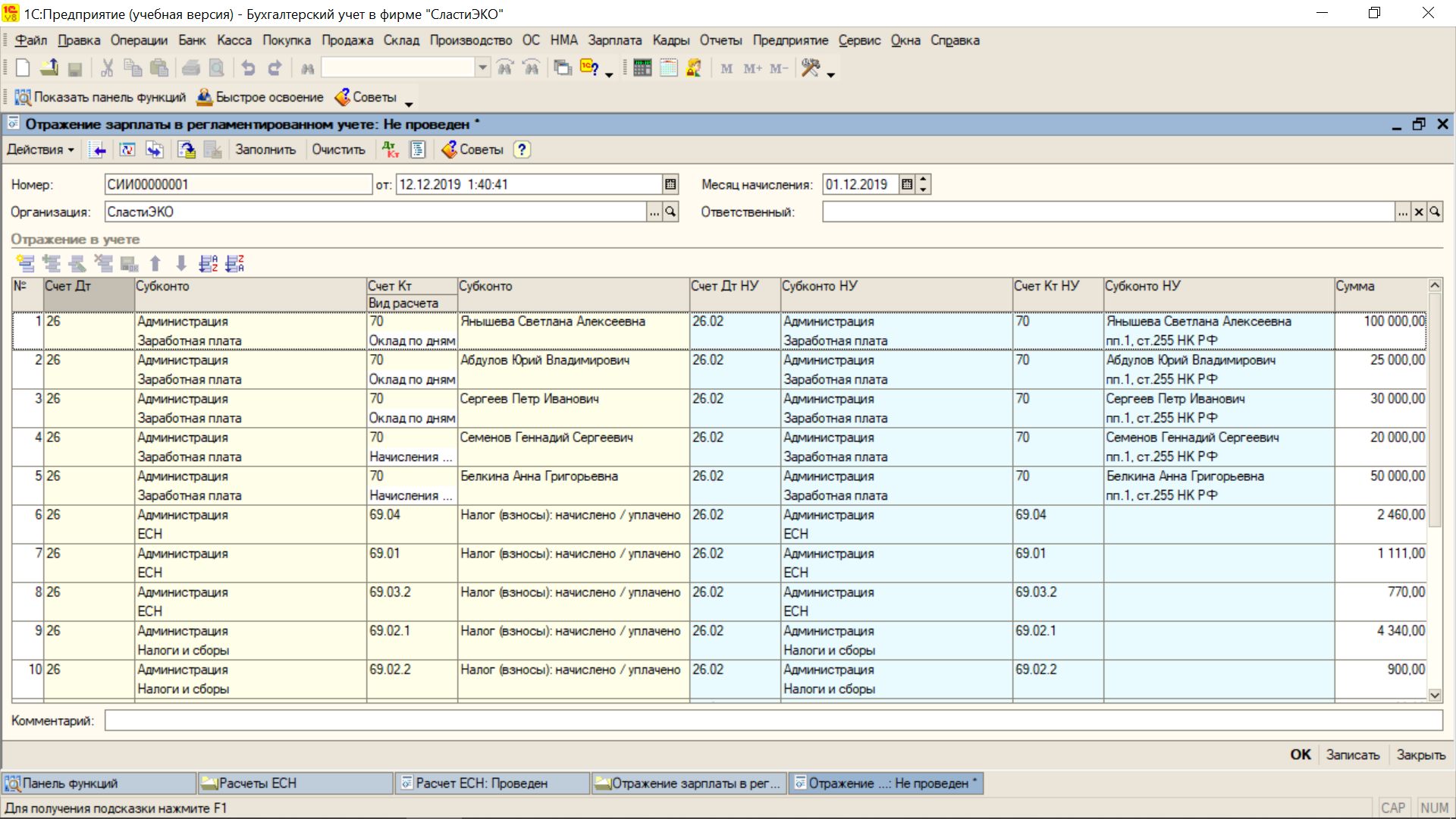Sort table rows descending Z-A
Viewport: 1456px width, 819px height.
235,263
